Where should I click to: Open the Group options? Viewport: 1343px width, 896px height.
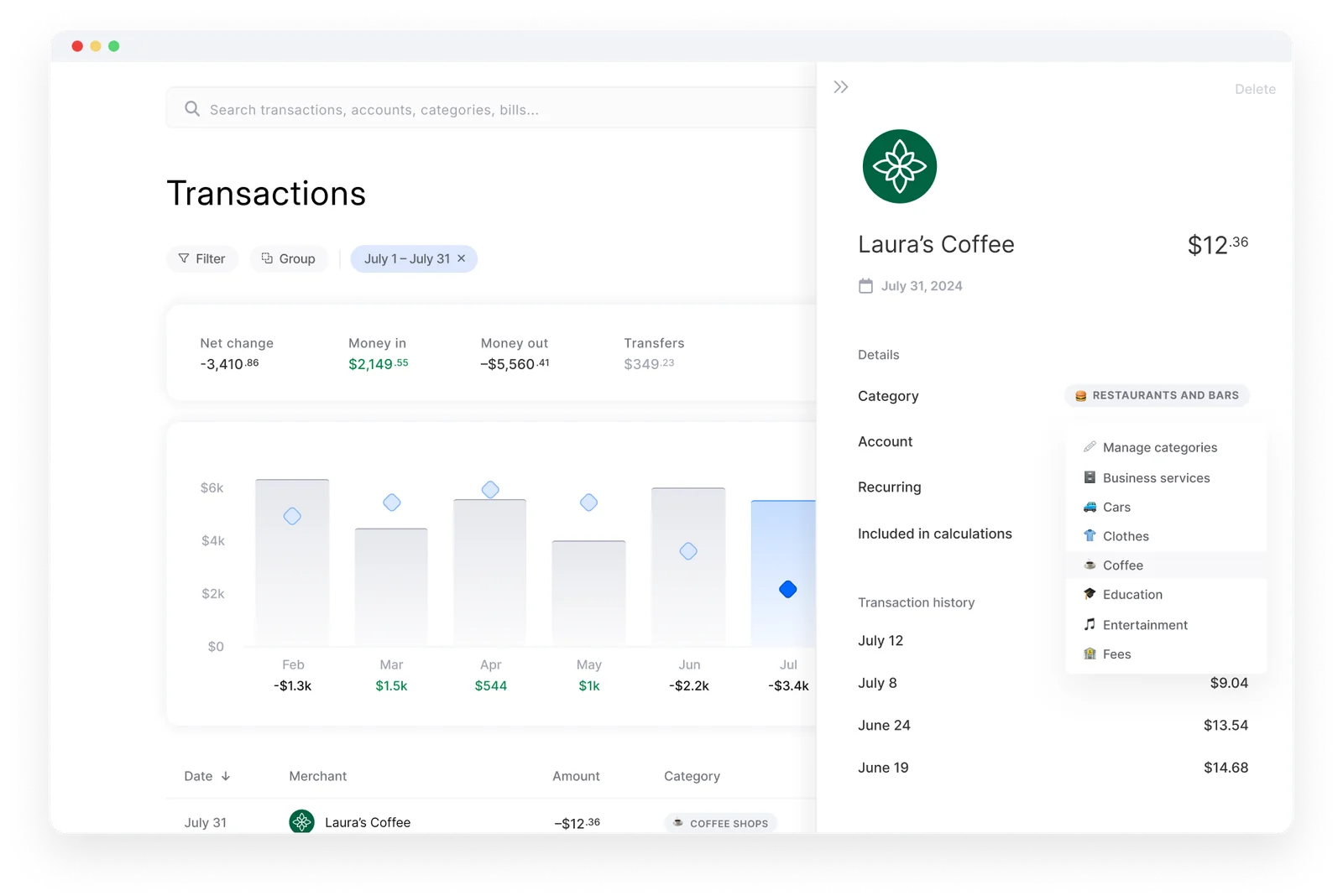click(288, 258)
